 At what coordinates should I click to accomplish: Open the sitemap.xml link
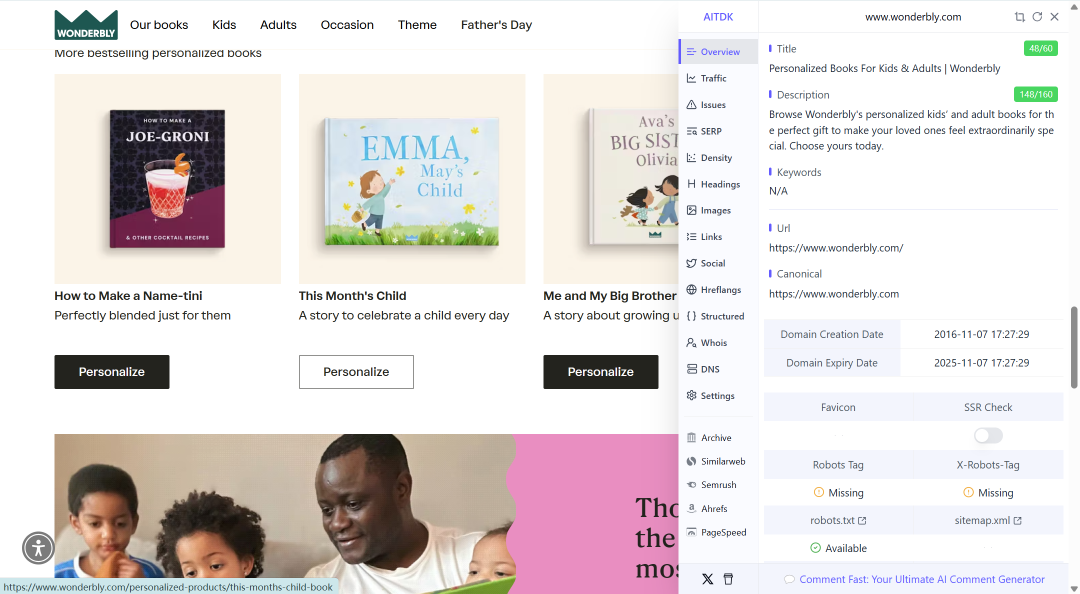click(x=988, y=520)
